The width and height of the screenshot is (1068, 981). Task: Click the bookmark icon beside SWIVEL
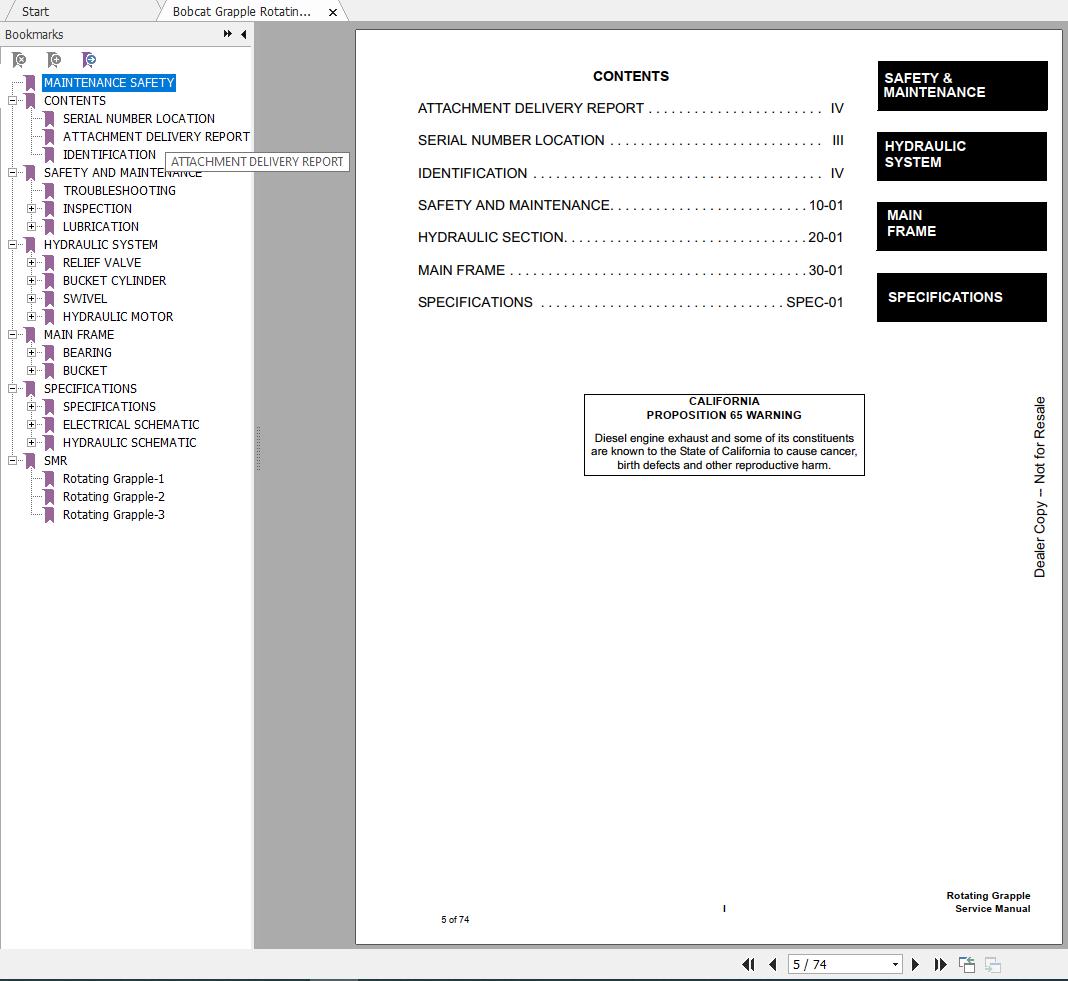coord(49,299)
